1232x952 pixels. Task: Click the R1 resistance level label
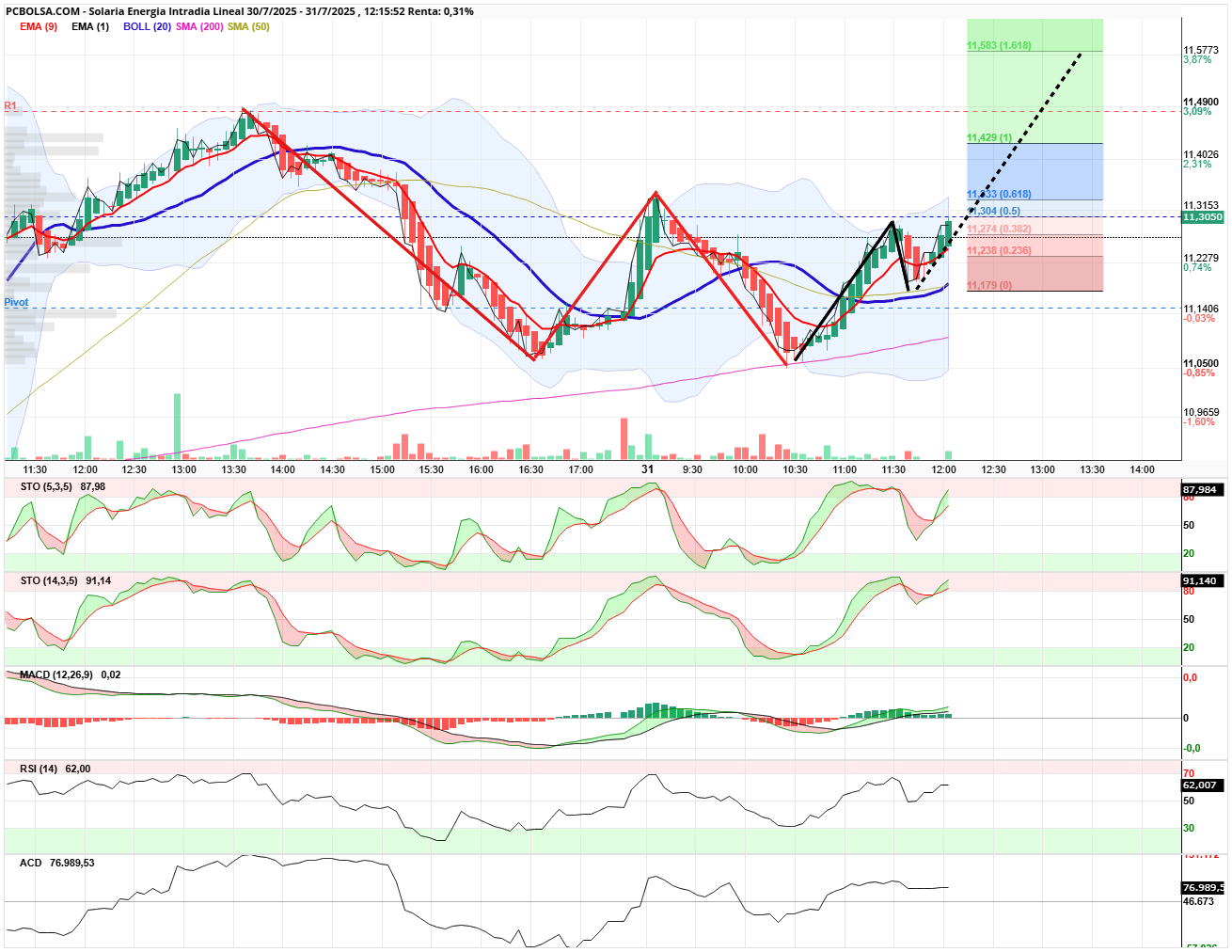pos(10,105)
